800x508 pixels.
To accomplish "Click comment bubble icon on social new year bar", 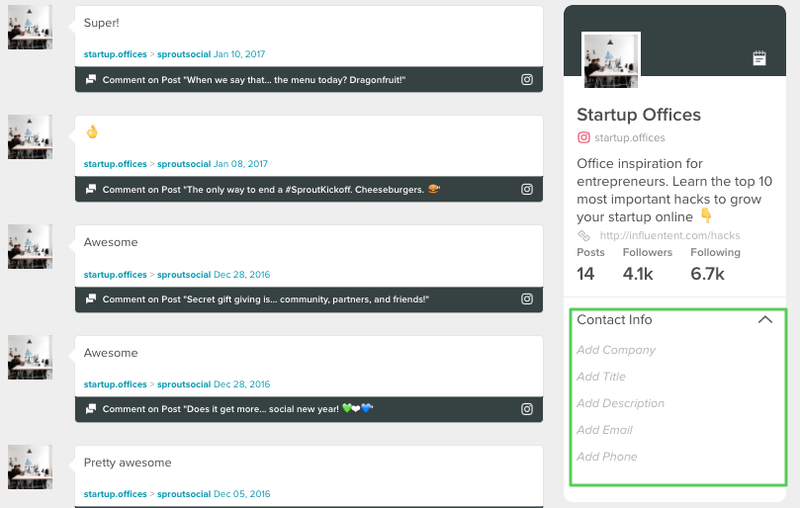I will (91, 409).
